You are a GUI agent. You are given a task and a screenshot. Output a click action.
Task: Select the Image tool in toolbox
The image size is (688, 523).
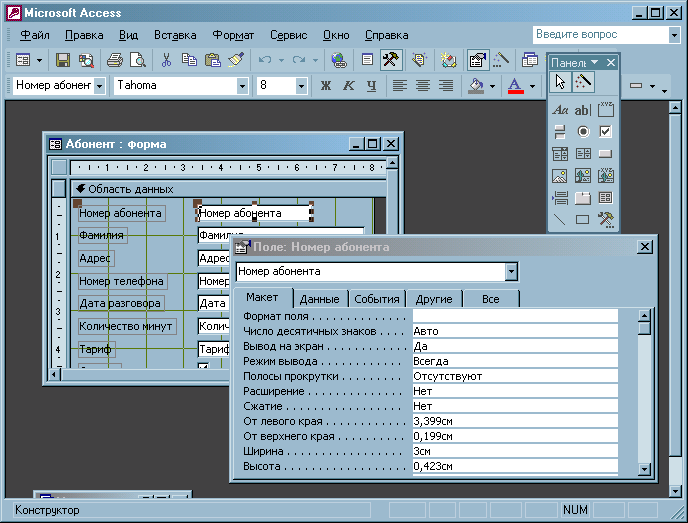(560, 176)
